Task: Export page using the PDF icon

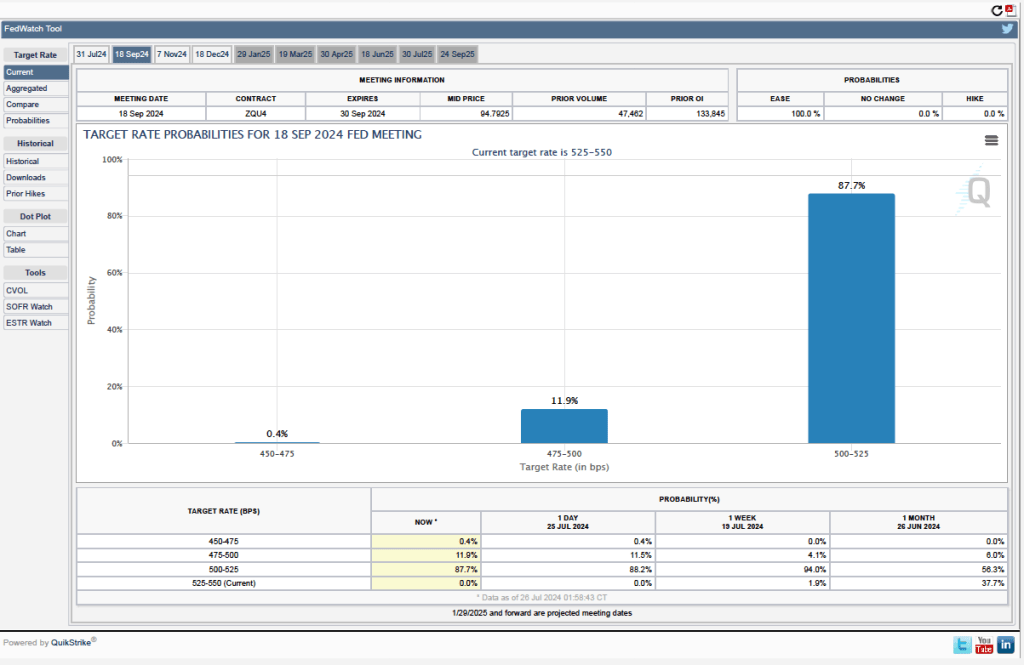Action: pos(1010,9)
